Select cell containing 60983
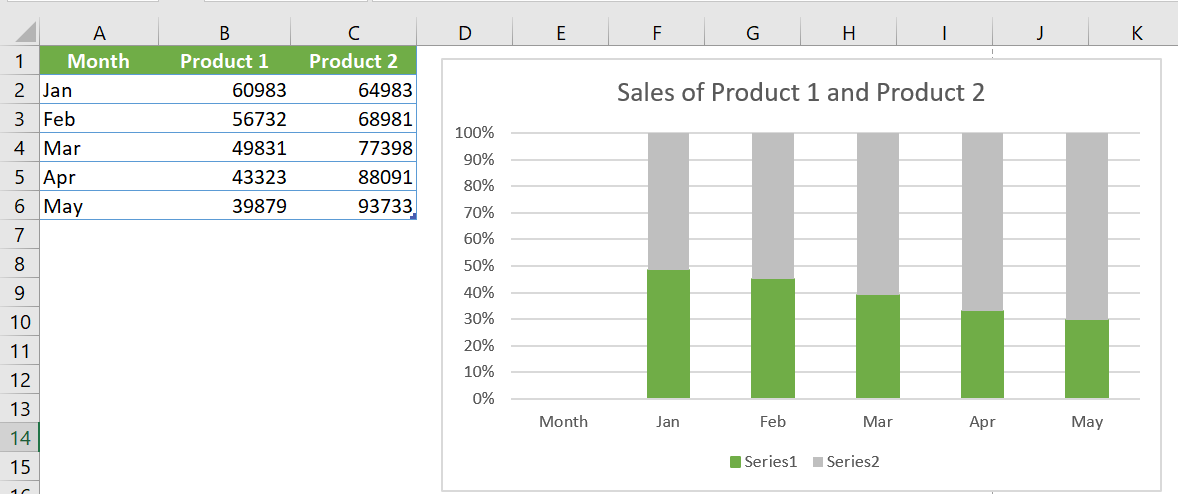The height and width of the screenshot is (494, 1178). click(x=224, y=90)
